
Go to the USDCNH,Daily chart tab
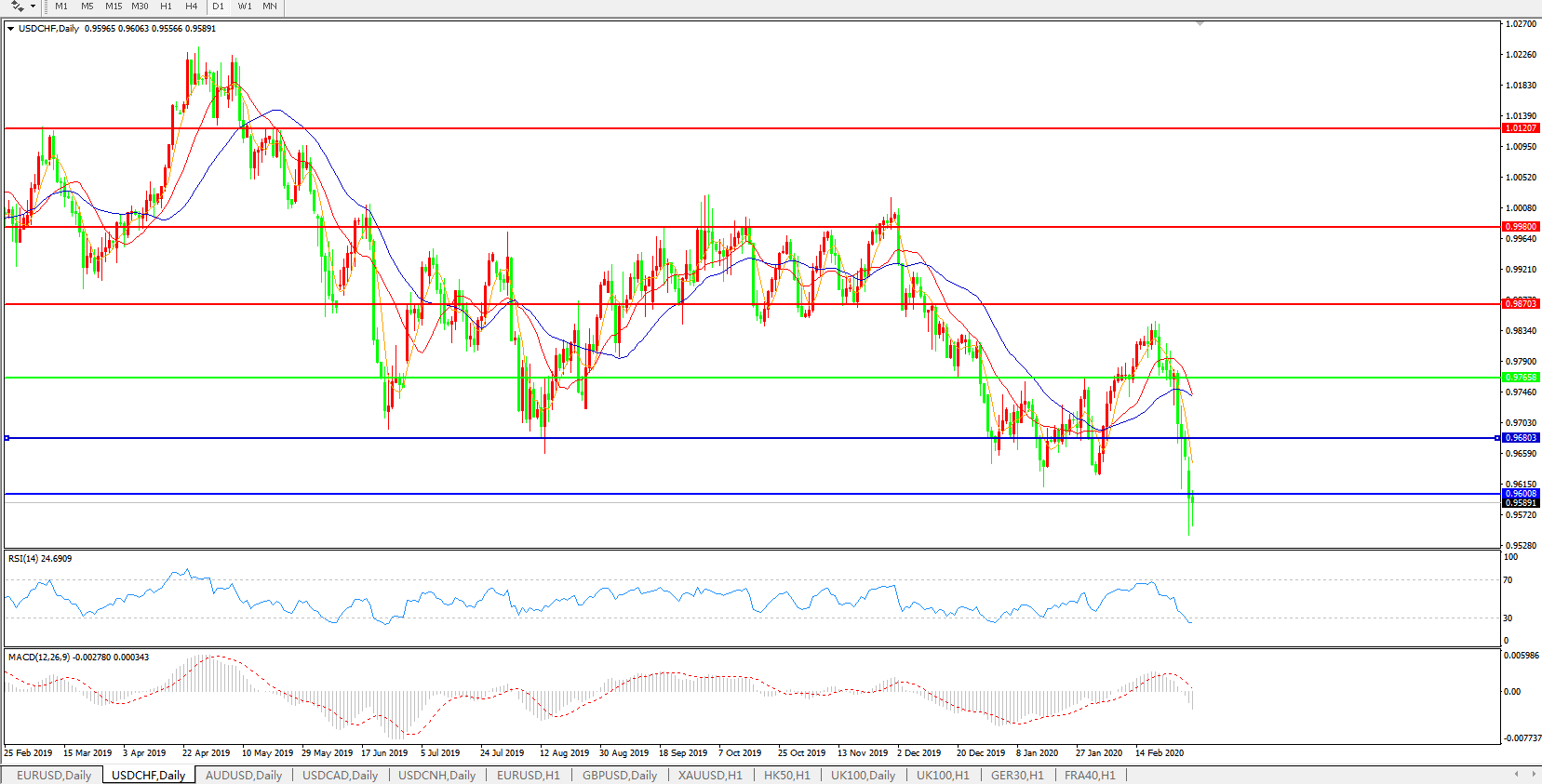pyautogui.click(x=436, y=775)
